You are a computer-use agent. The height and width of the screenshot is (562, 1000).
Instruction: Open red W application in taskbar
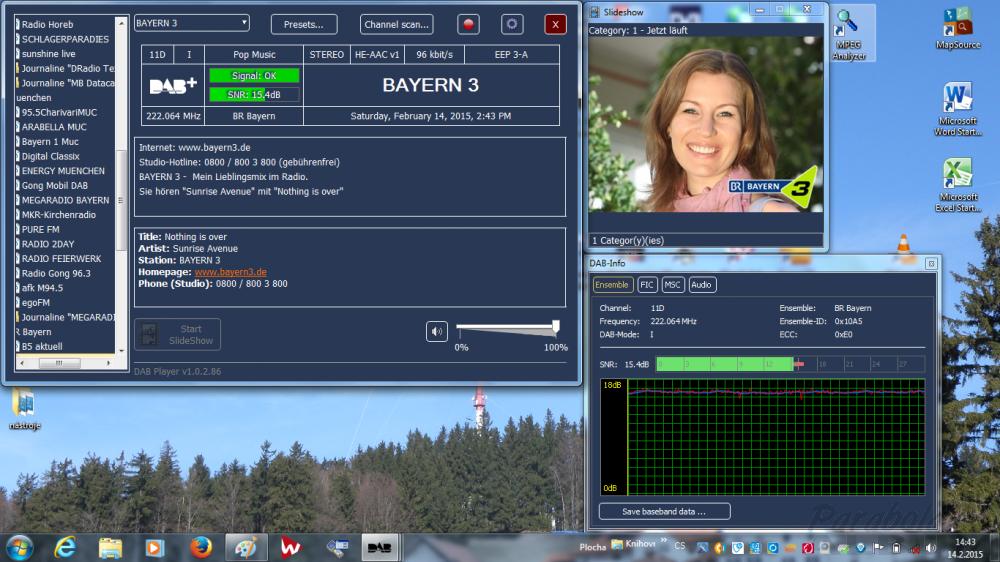(x=291, y=548)
